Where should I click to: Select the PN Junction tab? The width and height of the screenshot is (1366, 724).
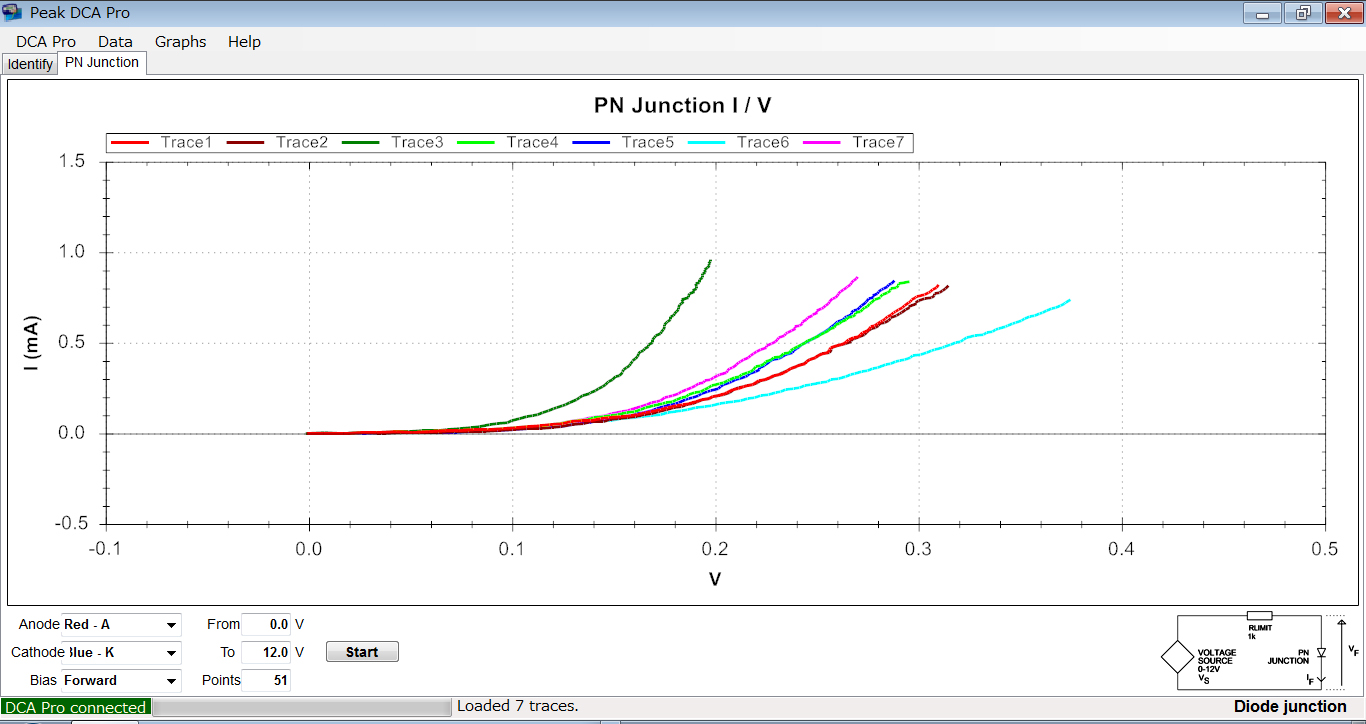point(102,63)
